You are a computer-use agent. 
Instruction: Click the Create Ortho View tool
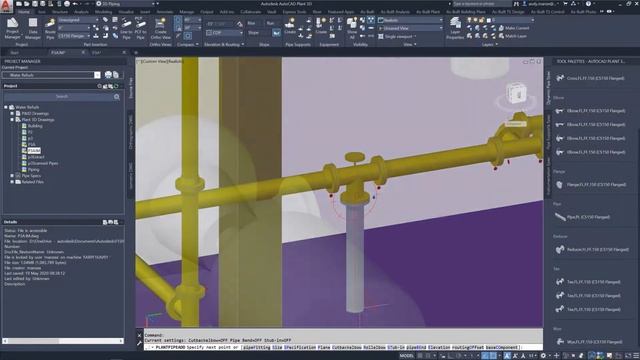click(x=160, y=28)
